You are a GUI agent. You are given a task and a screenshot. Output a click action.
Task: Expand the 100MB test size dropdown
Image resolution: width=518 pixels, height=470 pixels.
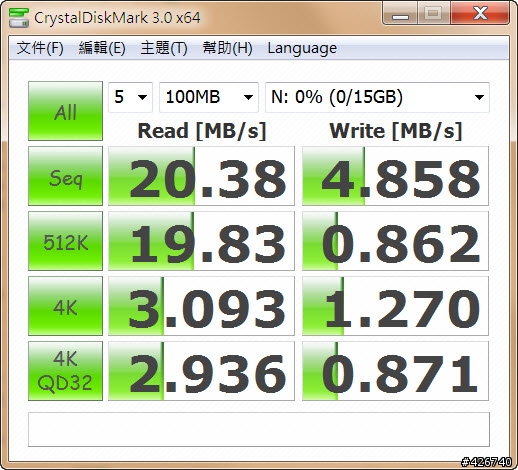(x=209, y=97)
